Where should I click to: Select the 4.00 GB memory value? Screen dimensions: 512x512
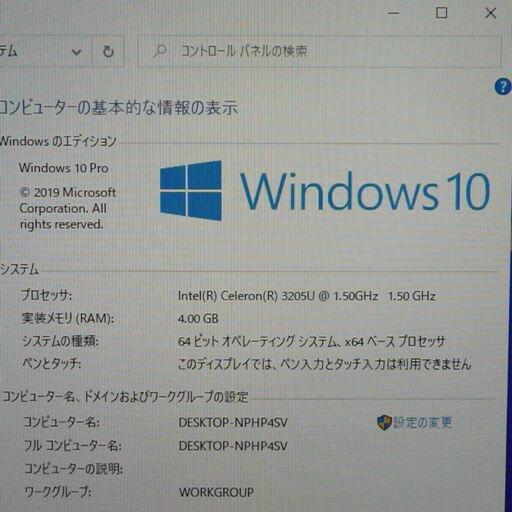tap(198, 319)
